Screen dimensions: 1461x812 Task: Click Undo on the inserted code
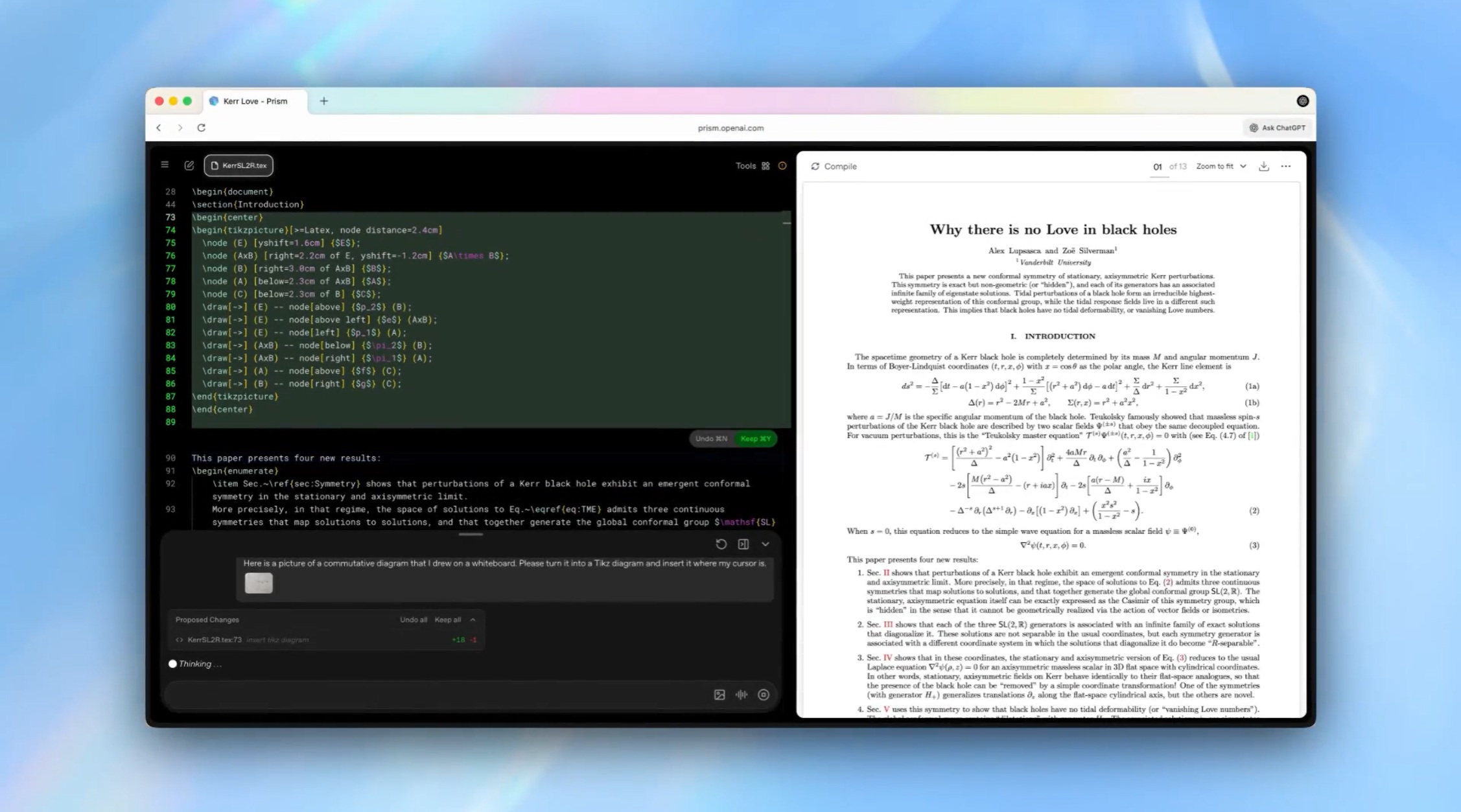(711, 439)
